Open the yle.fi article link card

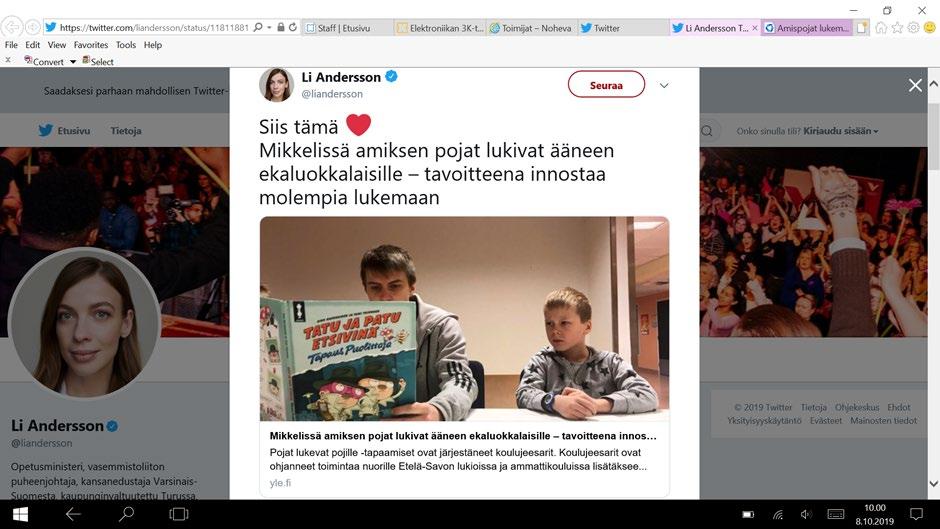[x=464, y=459]
